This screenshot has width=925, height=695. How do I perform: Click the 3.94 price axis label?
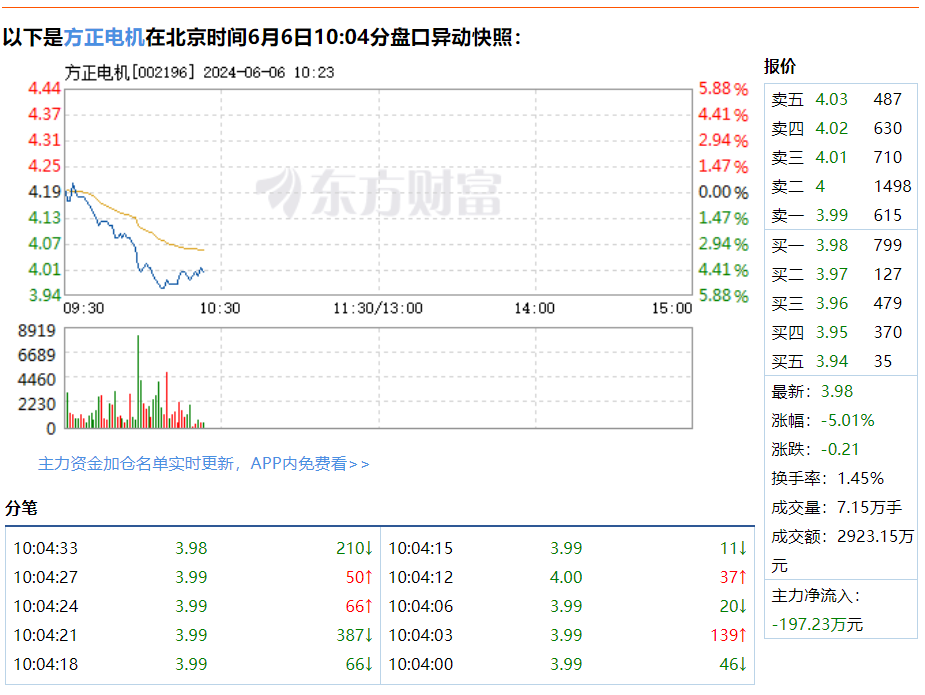point(44,295)
